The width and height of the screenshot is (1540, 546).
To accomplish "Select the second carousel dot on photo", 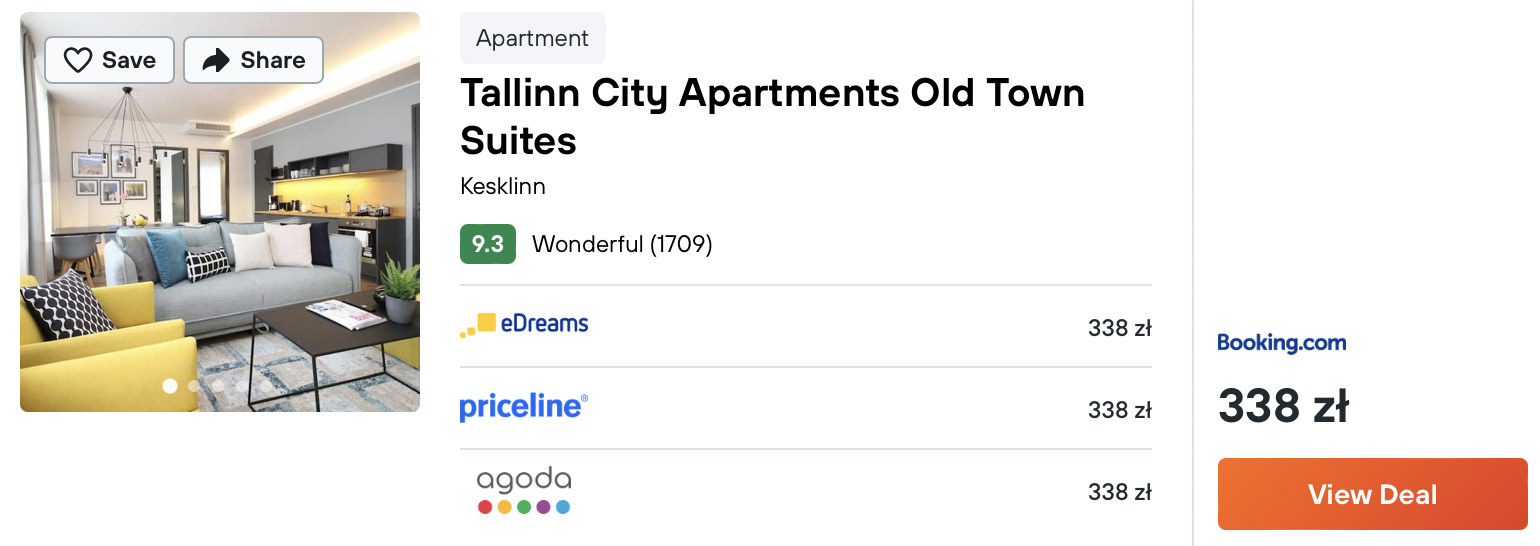I will (194, 385).
